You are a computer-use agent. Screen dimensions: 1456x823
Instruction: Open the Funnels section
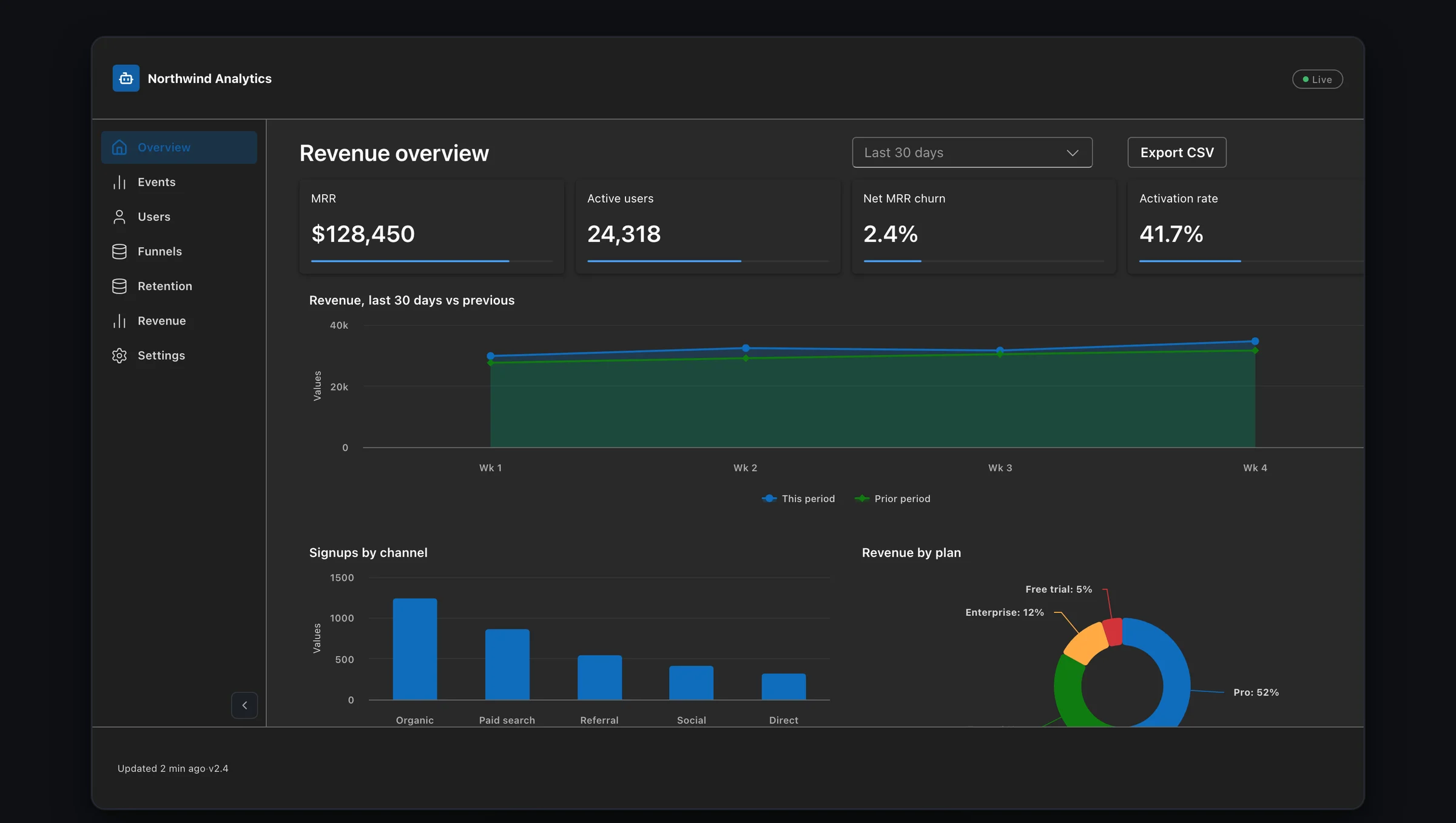coord(179,251)
